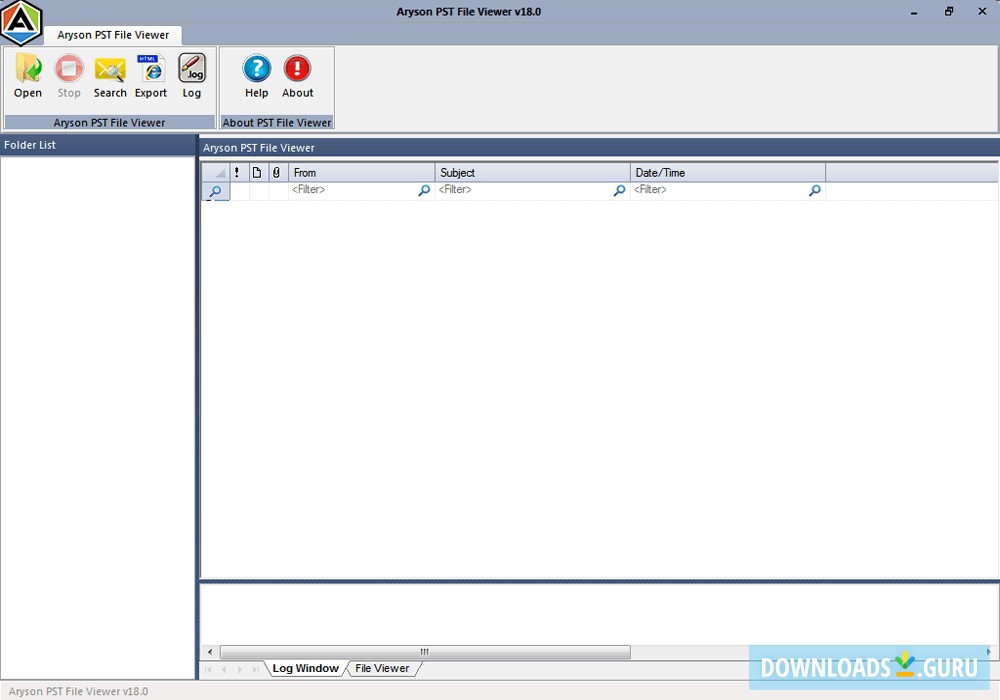Switch to the File Viewer tab

tap(383, 668)
